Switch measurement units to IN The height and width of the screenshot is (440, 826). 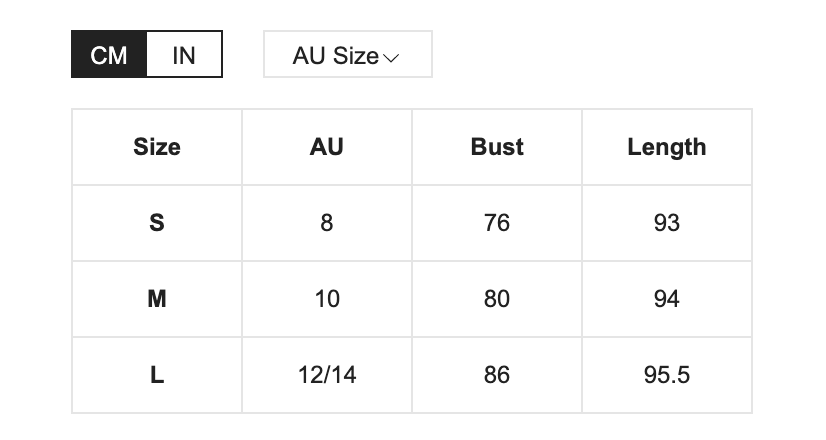(x=184, y=55)
